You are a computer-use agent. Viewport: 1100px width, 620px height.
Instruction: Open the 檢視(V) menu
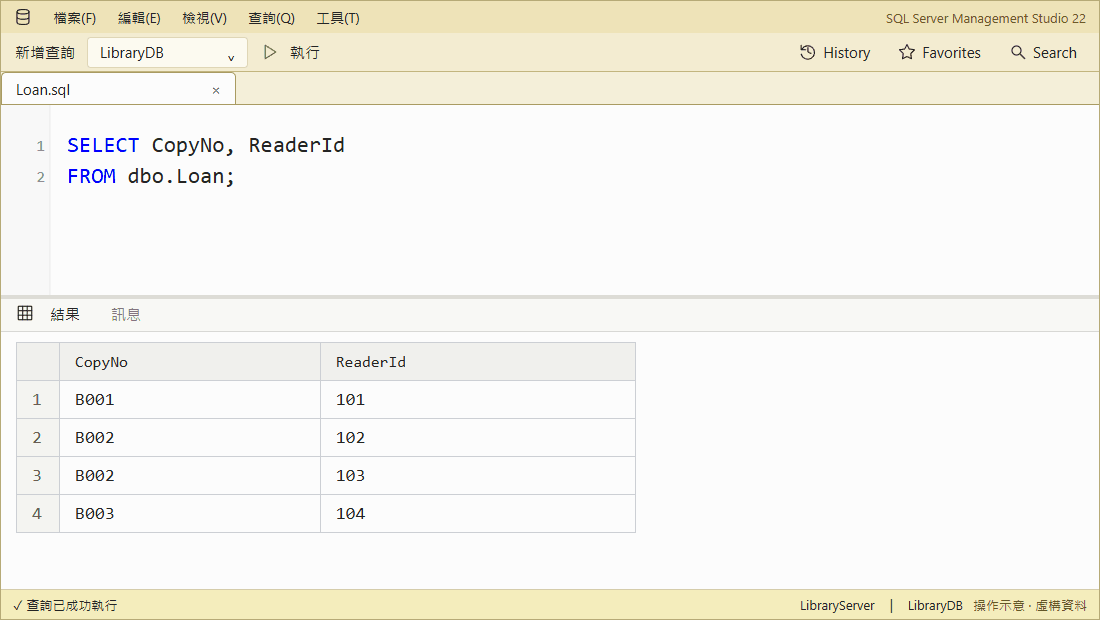[x=205, y=18]
